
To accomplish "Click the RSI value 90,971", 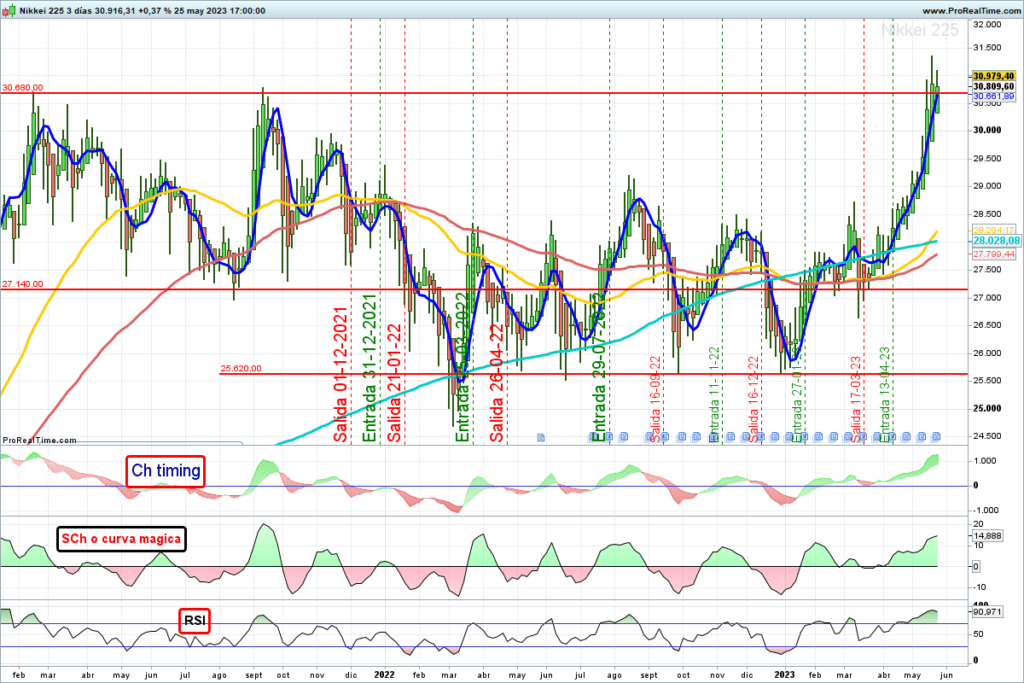I will (x=987, y=612).
